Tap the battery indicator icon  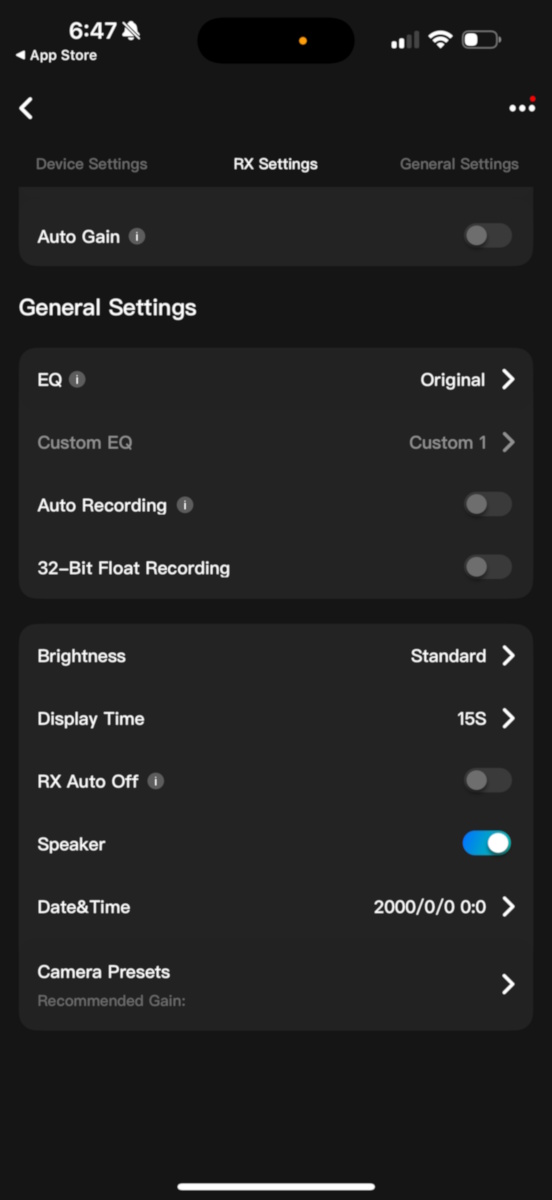point(482,40)
